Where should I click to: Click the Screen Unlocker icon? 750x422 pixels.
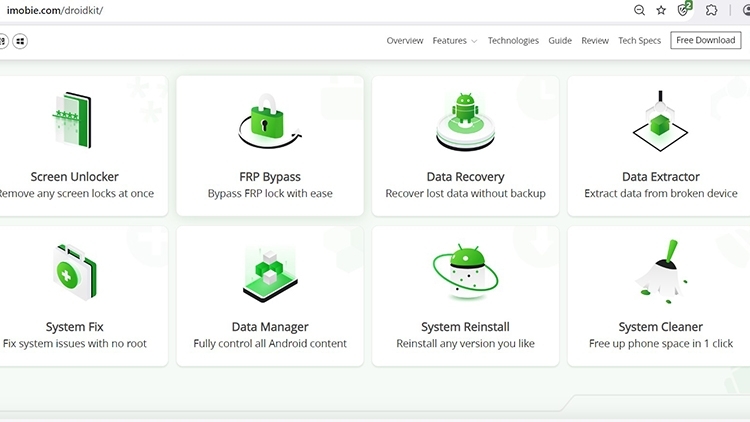click(x=71, y=121)
